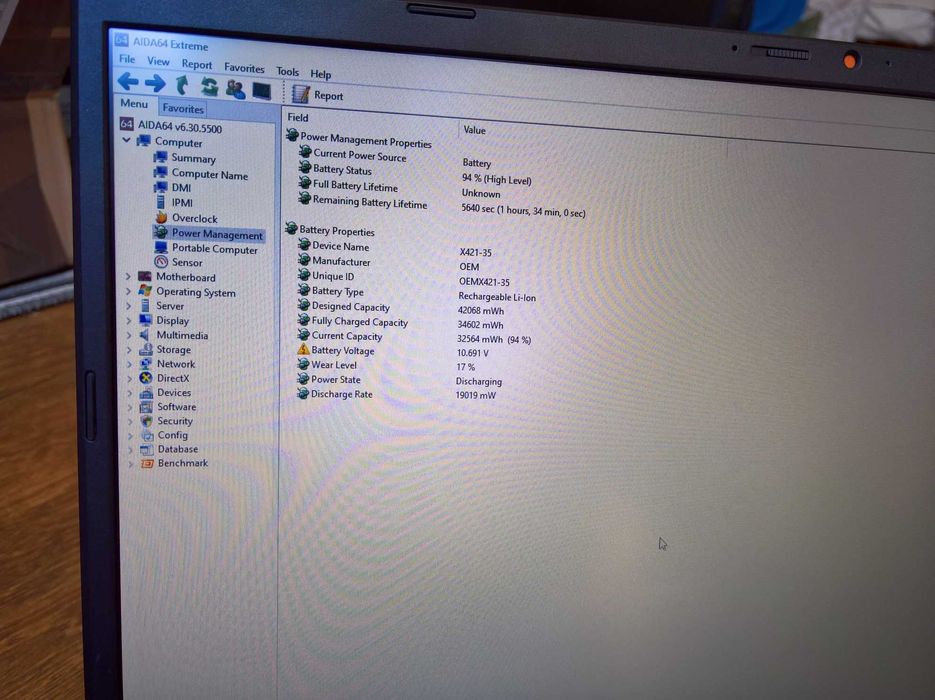Click the Database tree icon
This screenshot has width=935, height=700.
(147, 449)
